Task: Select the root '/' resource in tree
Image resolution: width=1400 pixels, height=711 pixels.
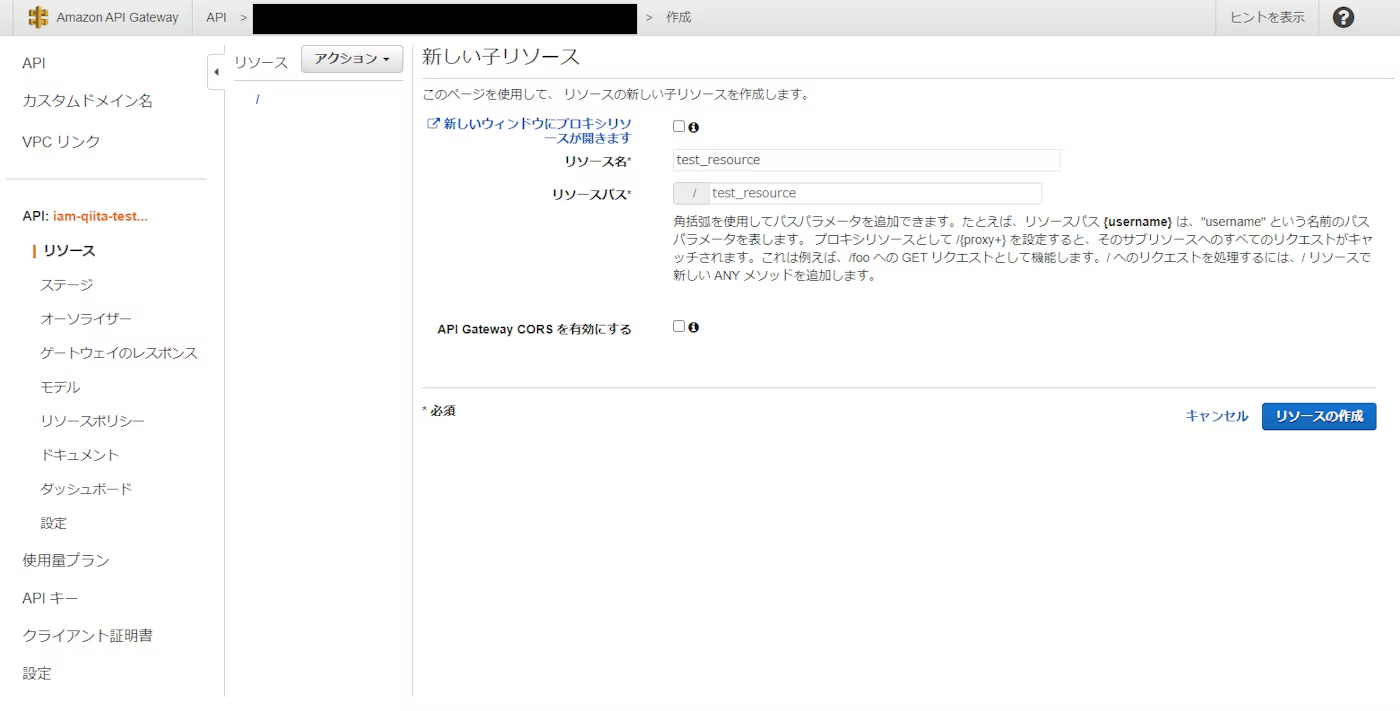Action: click(x=257, y=99)
